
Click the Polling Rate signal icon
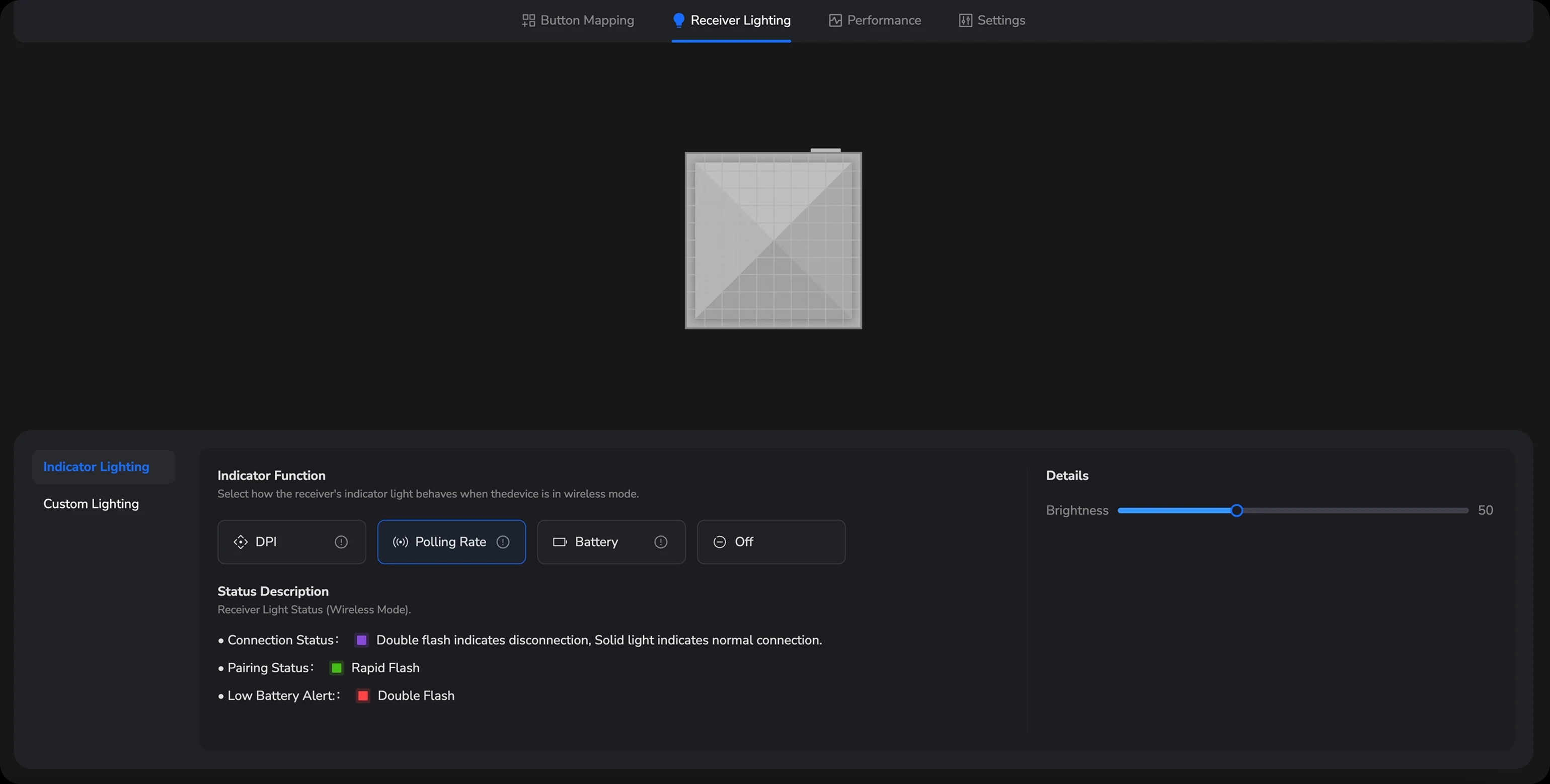pos(400,541)
